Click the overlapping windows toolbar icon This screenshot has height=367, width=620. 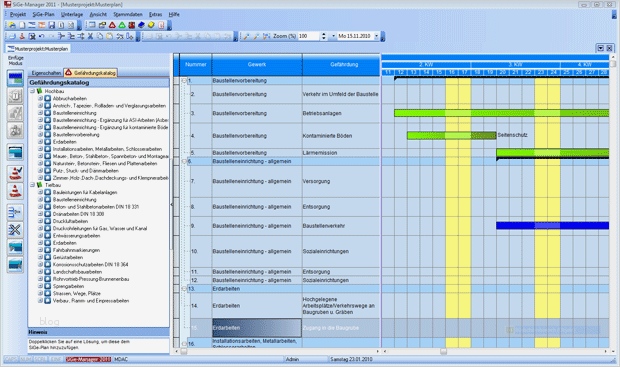coord(102,25)
